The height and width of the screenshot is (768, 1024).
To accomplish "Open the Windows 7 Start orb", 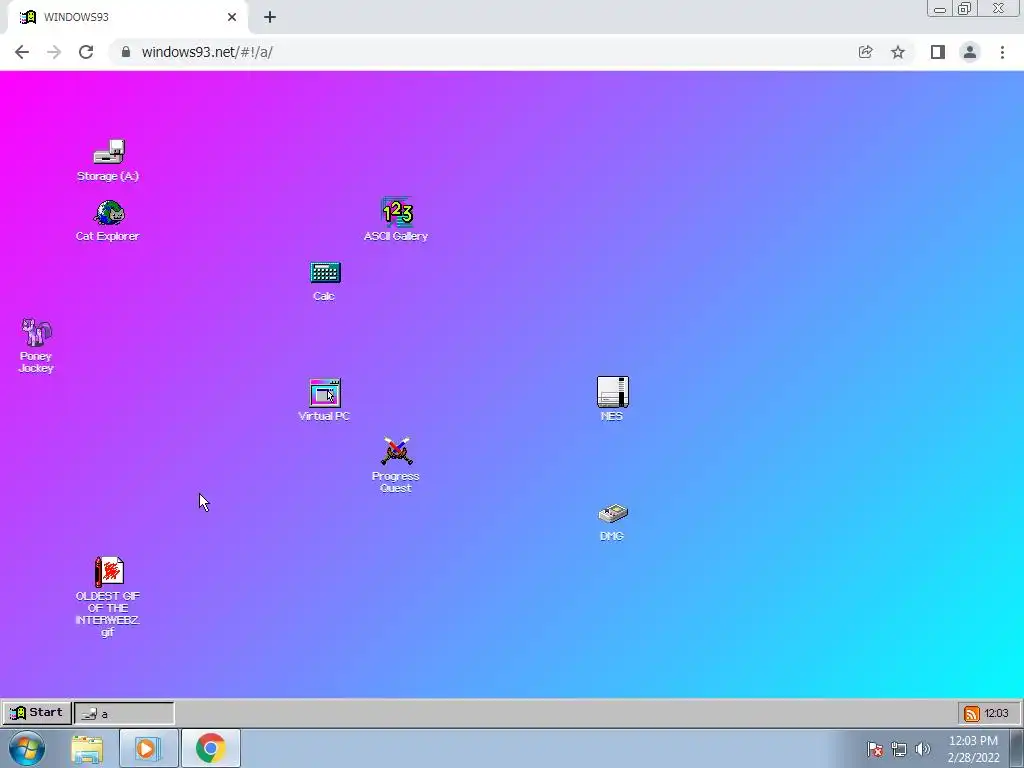I will point(27,748).
